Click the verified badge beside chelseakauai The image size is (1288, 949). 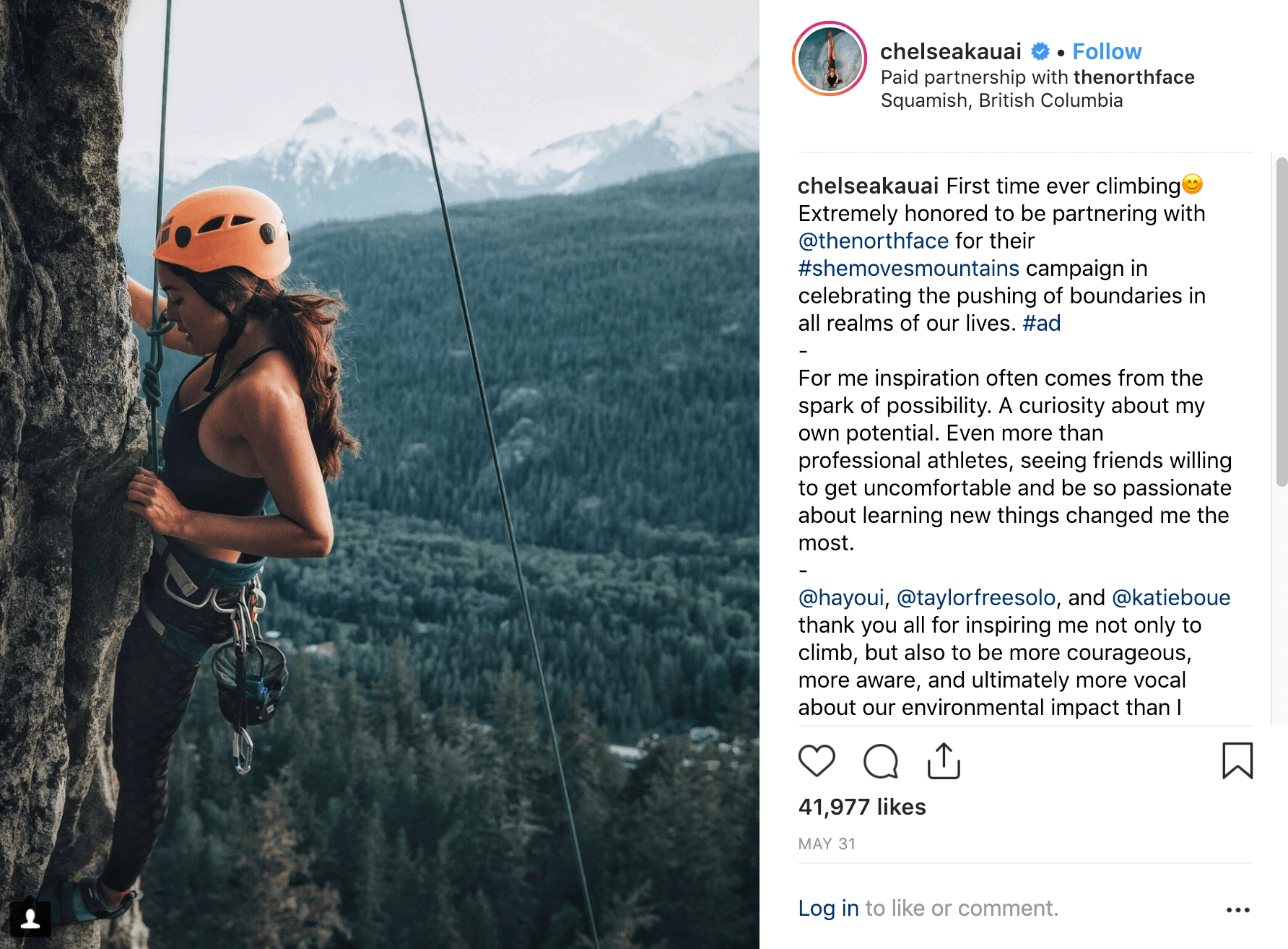tap(1040, 51)
